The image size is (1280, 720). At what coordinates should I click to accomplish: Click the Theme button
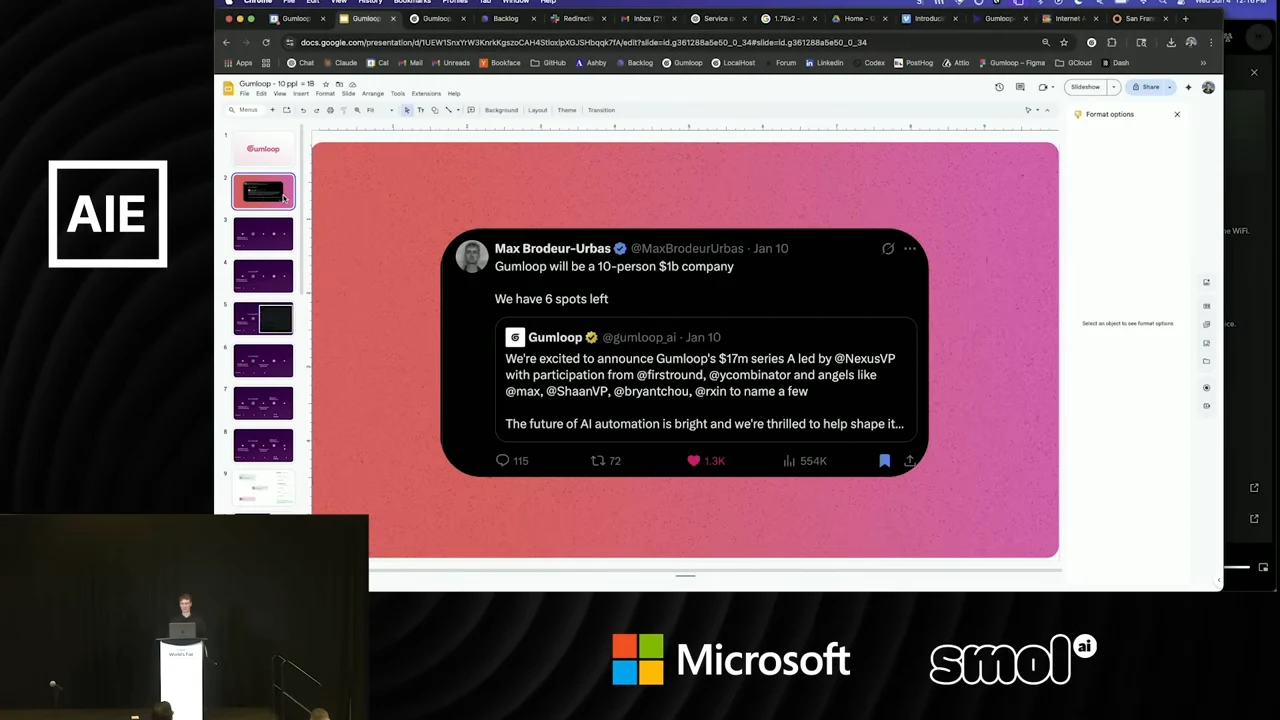click(x=567, y=110)
